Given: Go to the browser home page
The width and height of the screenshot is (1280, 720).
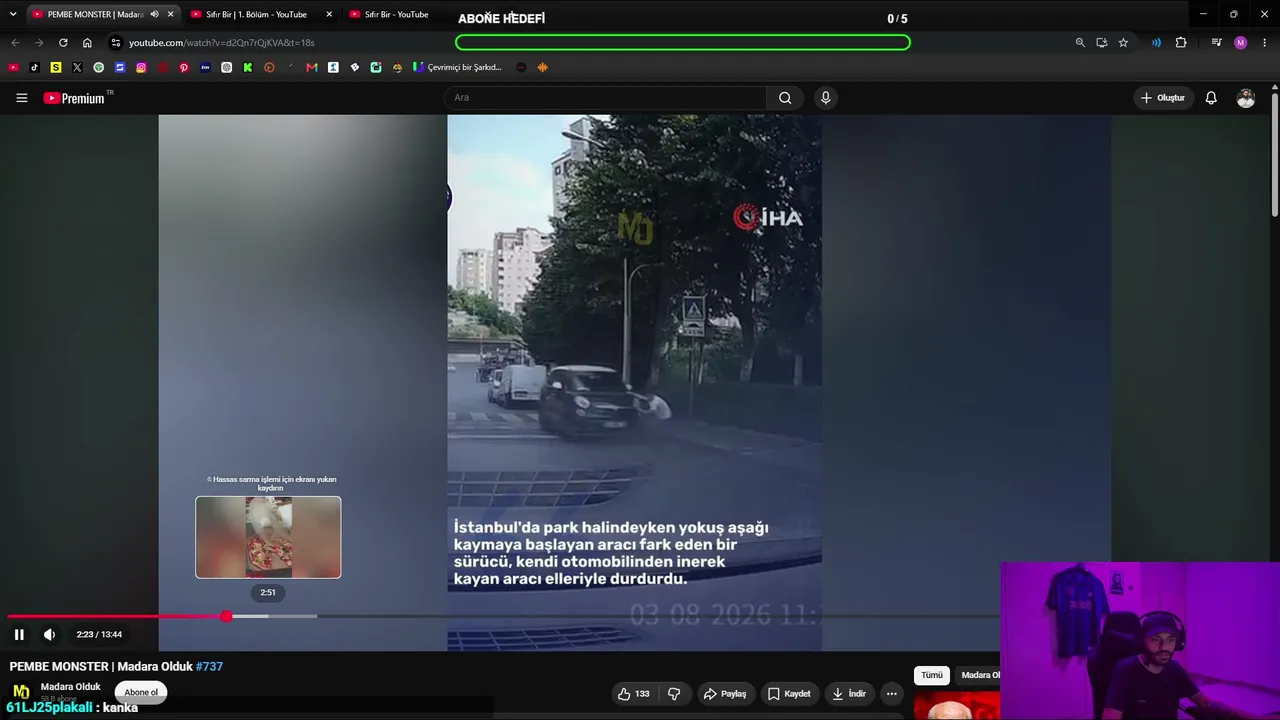Looking at the screenshot, I should [x=87, y=43].
